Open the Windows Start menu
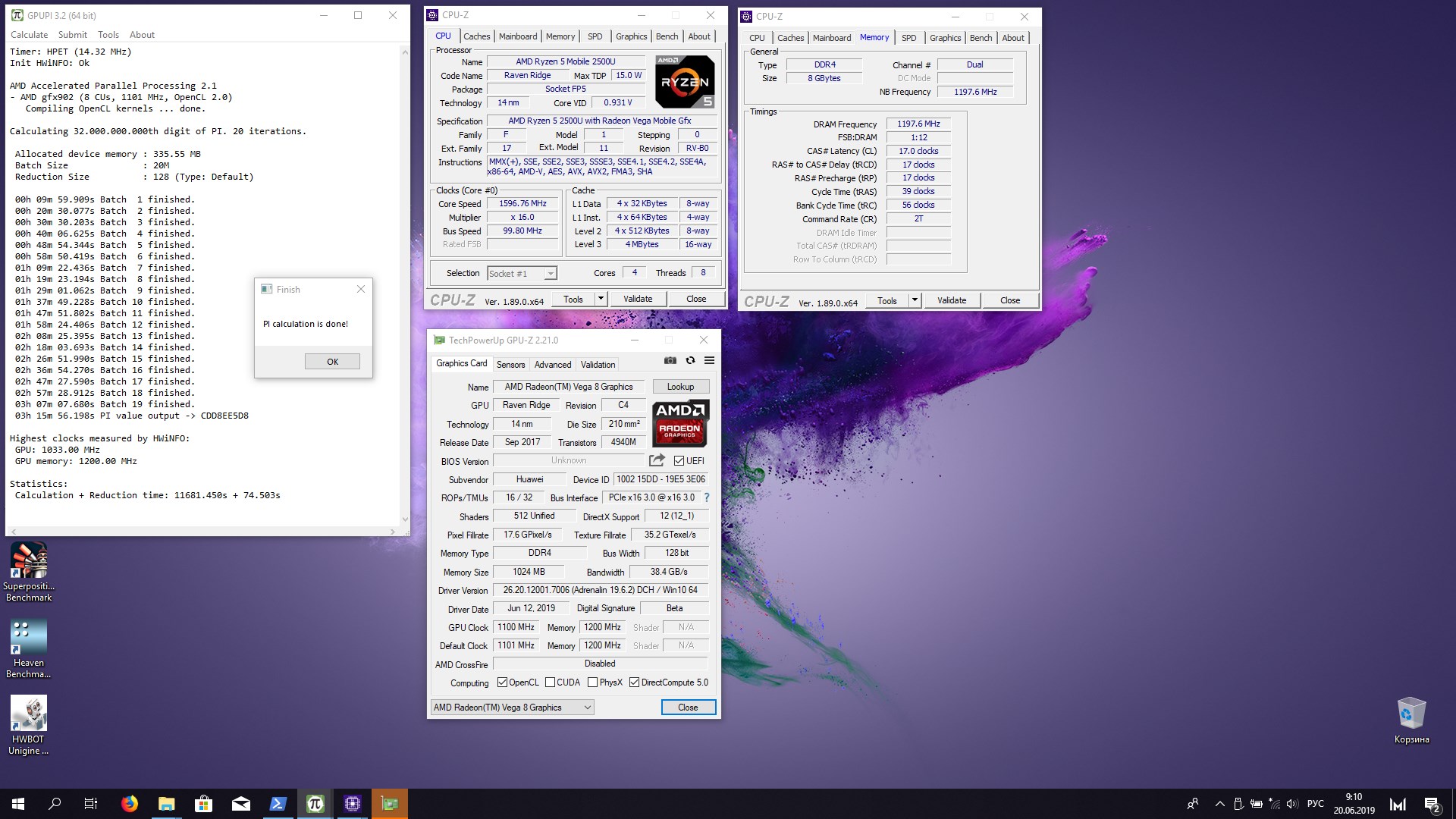The image size is (1456, 819). pos(18,804)
